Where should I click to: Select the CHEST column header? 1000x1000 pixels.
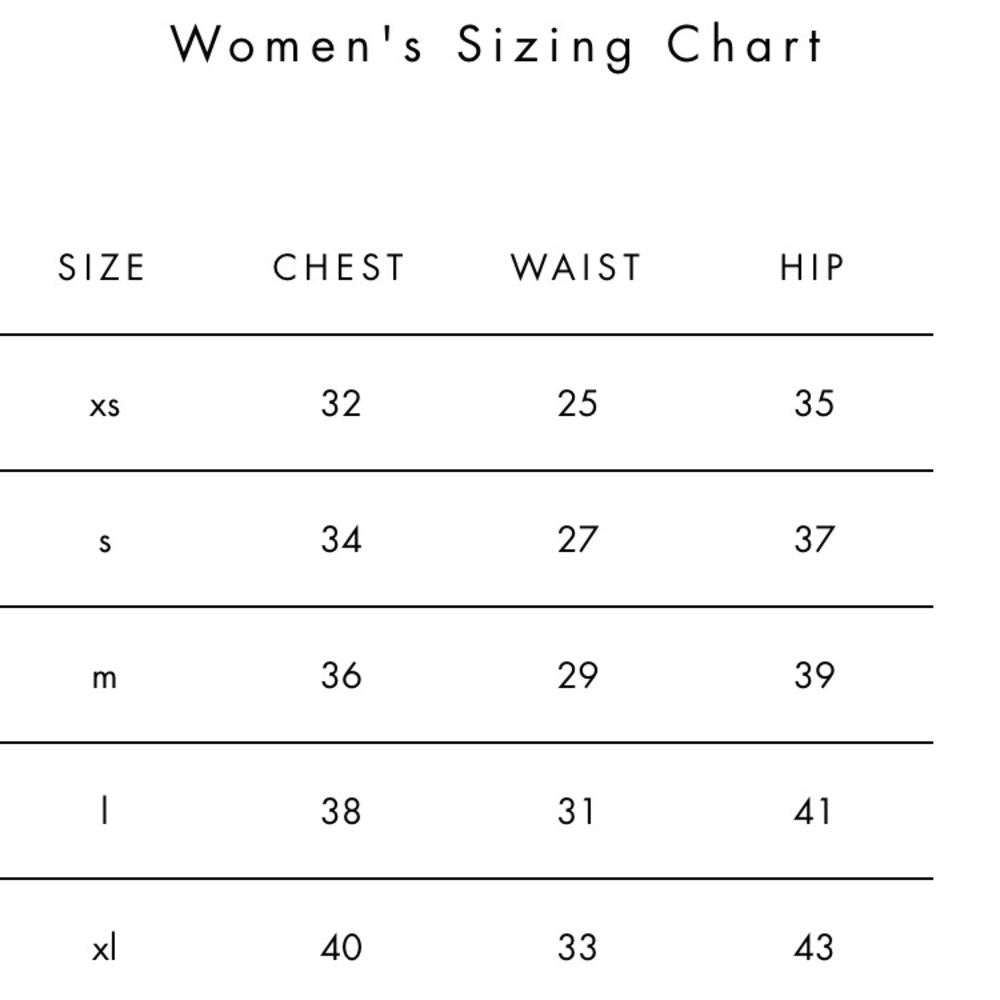pyautogui.click(x=339, y=267)
